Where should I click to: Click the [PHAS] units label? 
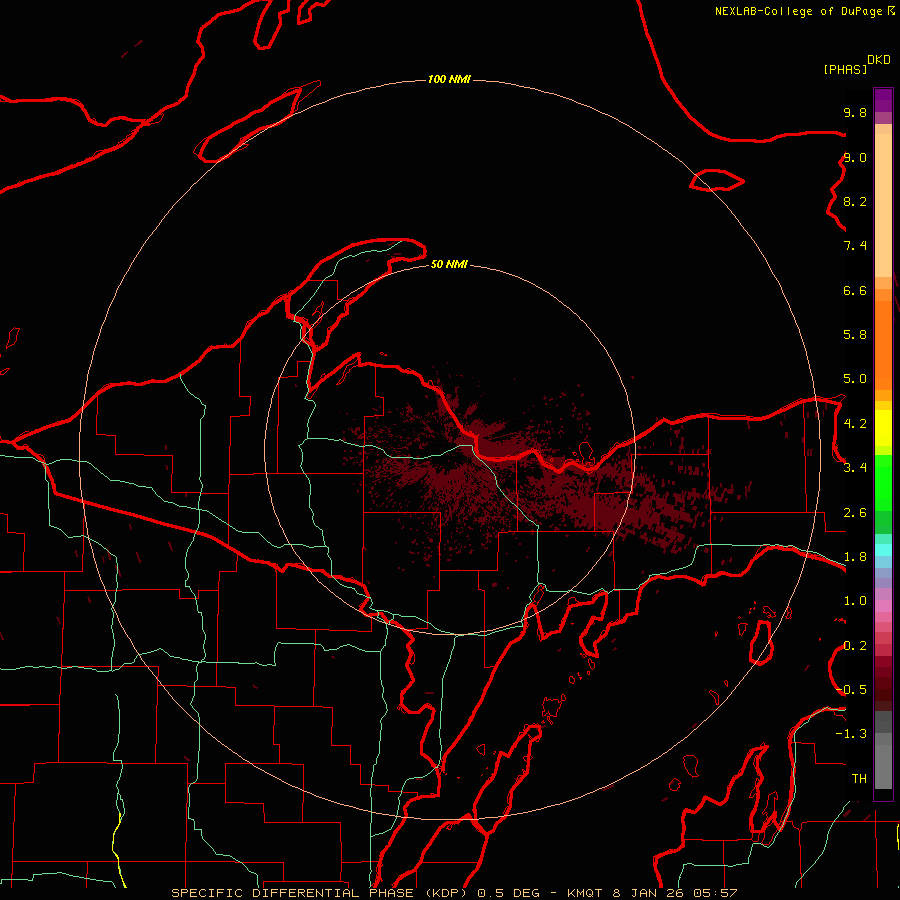click(x=845, y=69)
